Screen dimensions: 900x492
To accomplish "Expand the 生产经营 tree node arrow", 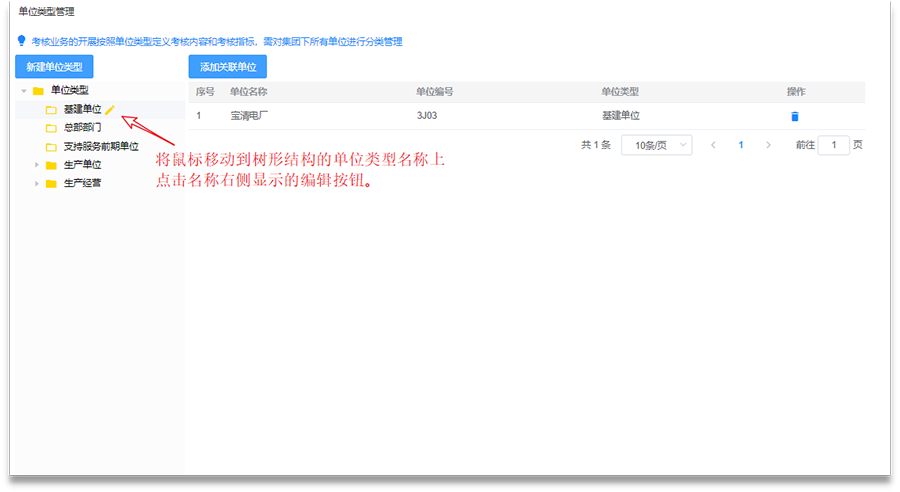I will click(x=37, y=183).
